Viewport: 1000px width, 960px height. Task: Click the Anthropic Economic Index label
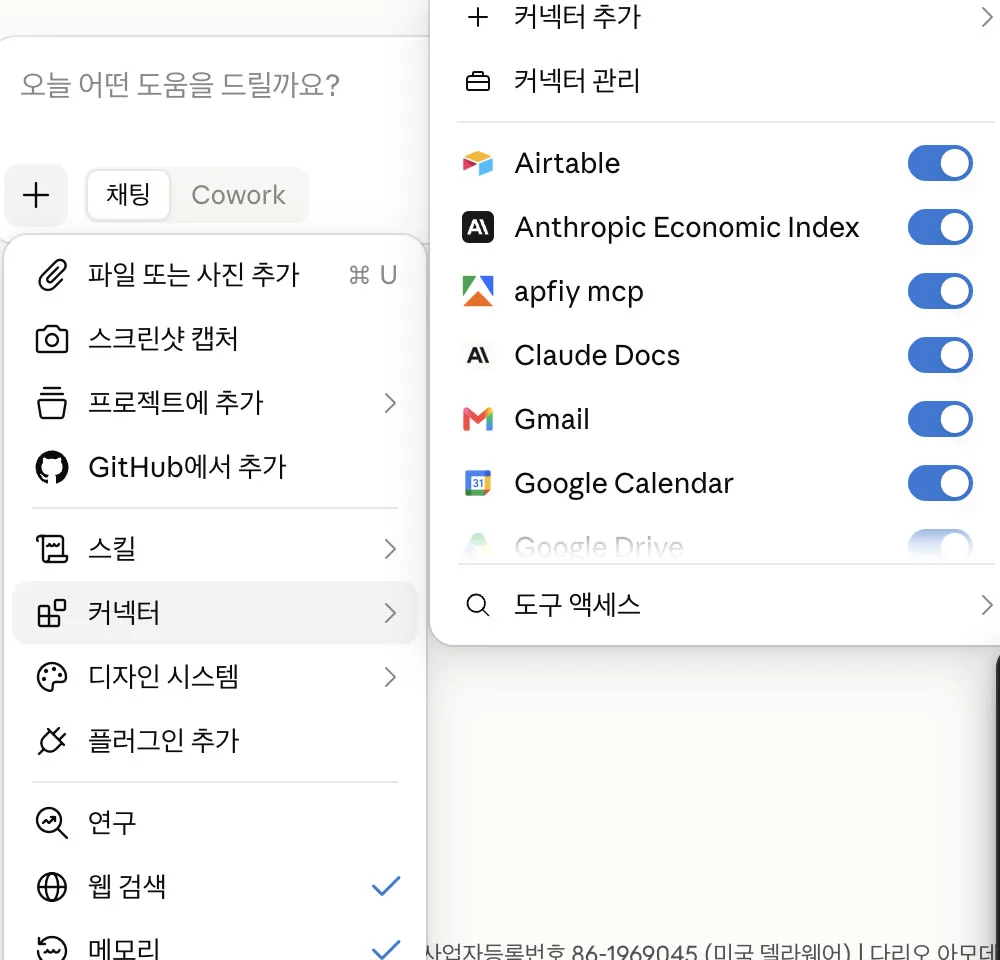pos(687,228)
